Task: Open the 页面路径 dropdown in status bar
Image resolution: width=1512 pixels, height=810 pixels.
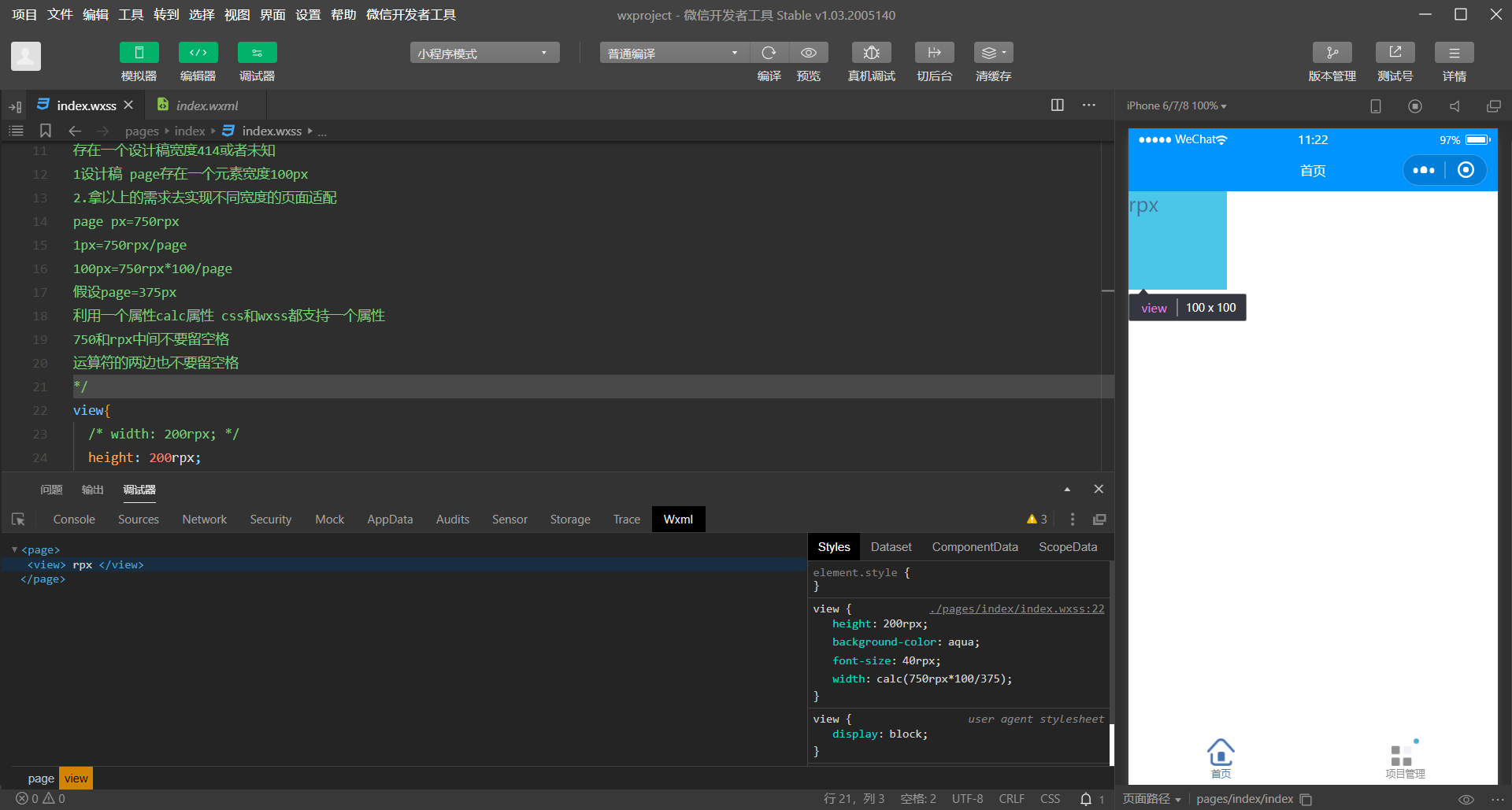Action: pyautogui.click(x=1151, y=799)
